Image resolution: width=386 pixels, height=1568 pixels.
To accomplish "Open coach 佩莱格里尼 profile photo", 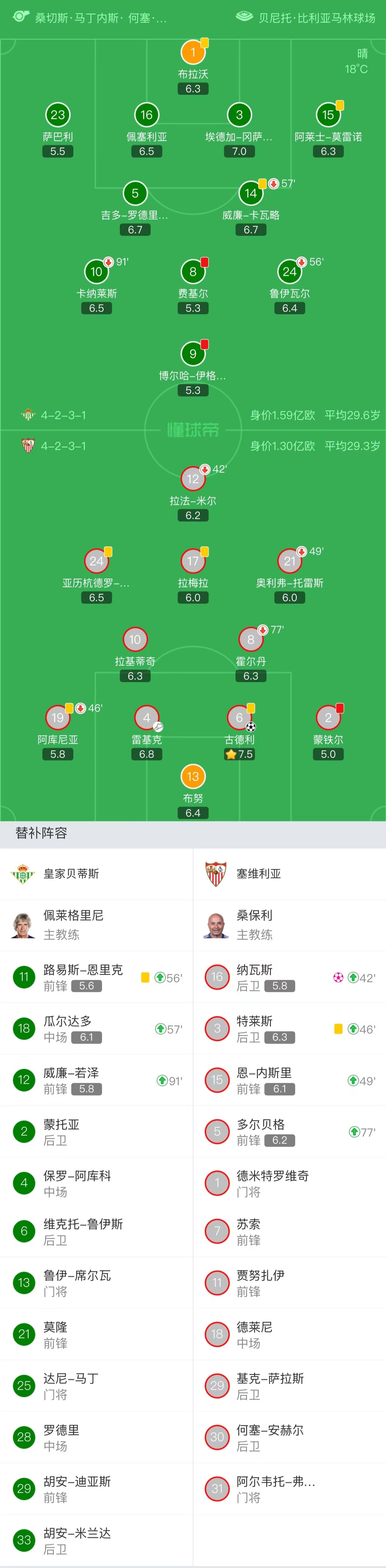I will point(23,925).
